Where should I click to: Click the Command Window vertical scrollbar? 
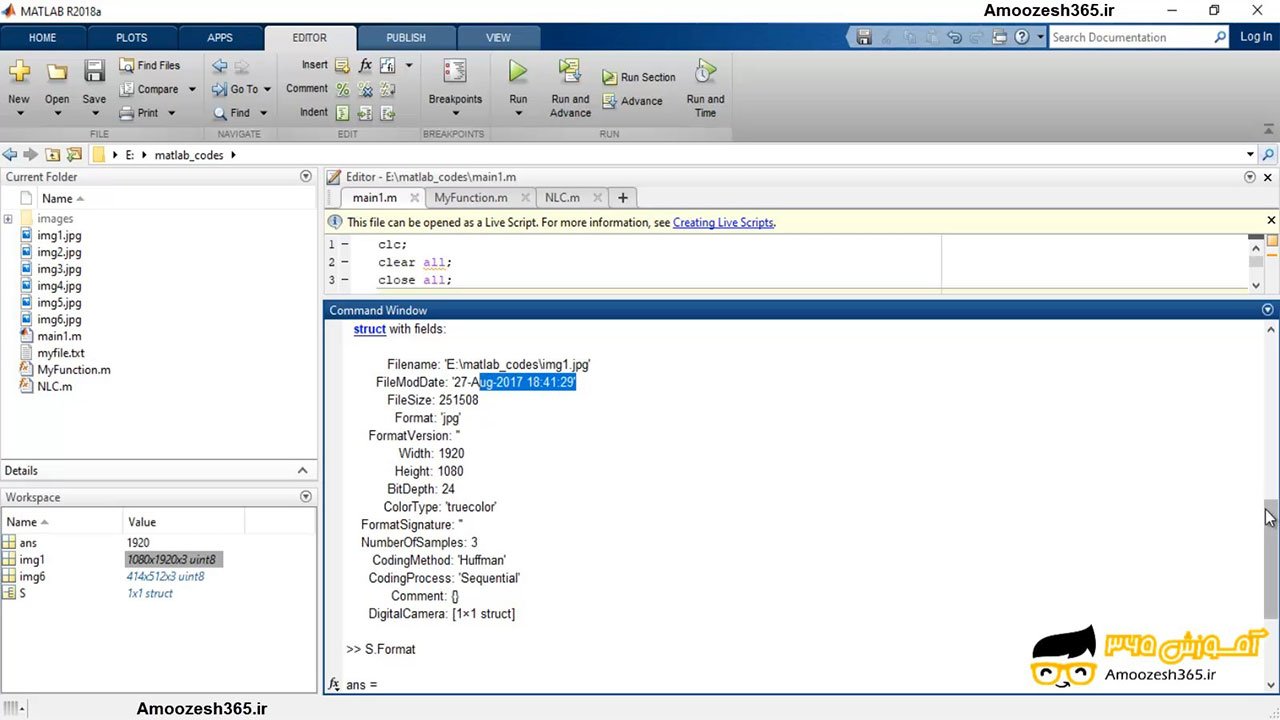[x=1271, y=558]
